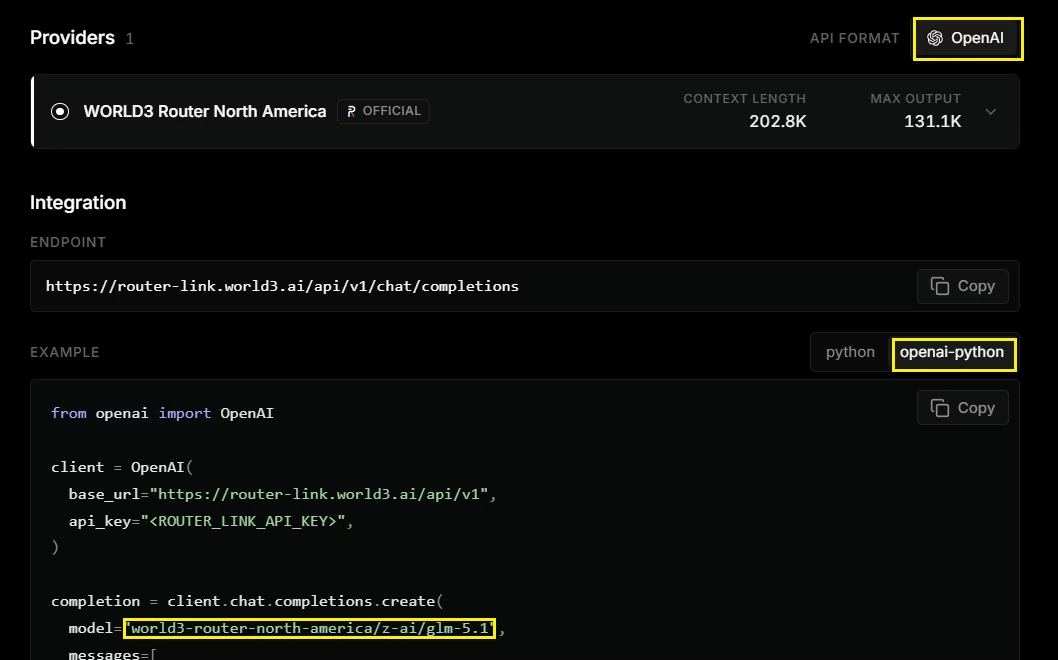This screenshot has width=1058, height=660.
Task: Switch to the openai-python example tab
Action: 952,352
